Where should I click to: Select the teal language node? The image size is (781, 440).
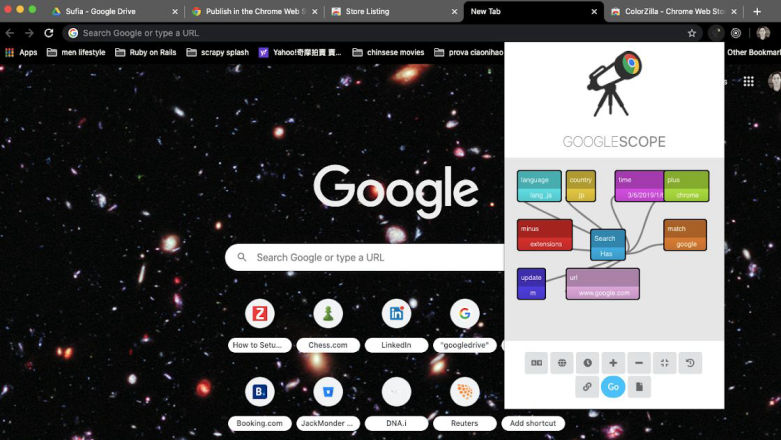539,186
